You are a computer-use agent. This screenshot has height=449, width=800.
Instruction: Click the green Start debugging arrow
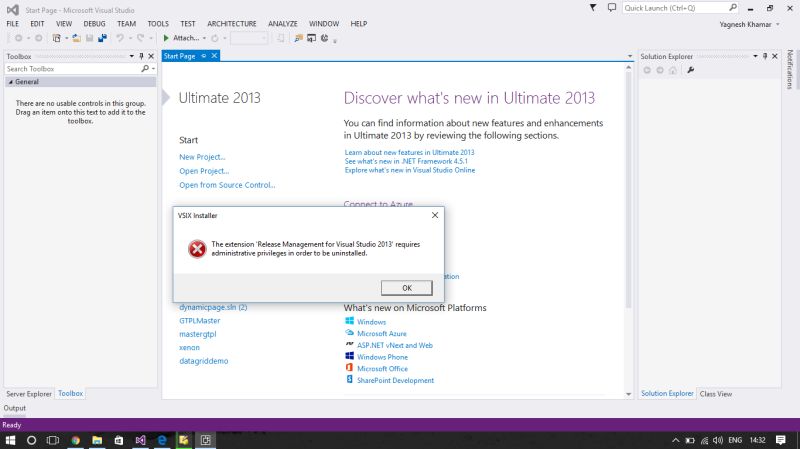(x=166, y=38)
